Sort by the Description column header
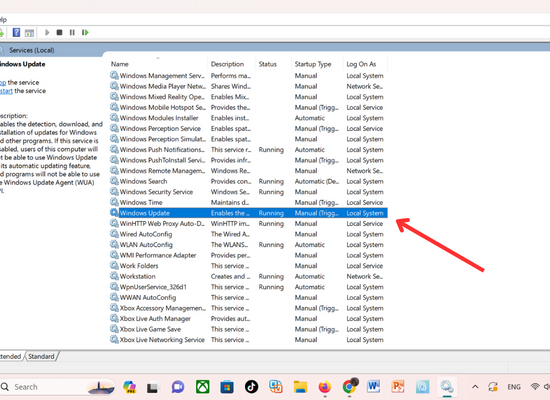Image resolution: width=550 pixels, height=400 pixels. tap(227, 64)
